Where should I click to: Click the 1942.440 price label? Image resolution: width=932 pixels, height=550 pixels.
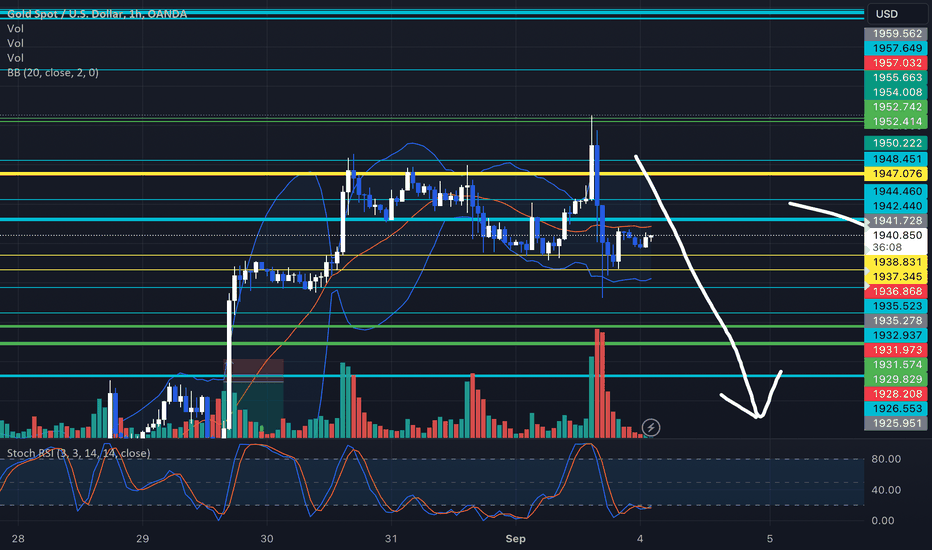(896, 206)
